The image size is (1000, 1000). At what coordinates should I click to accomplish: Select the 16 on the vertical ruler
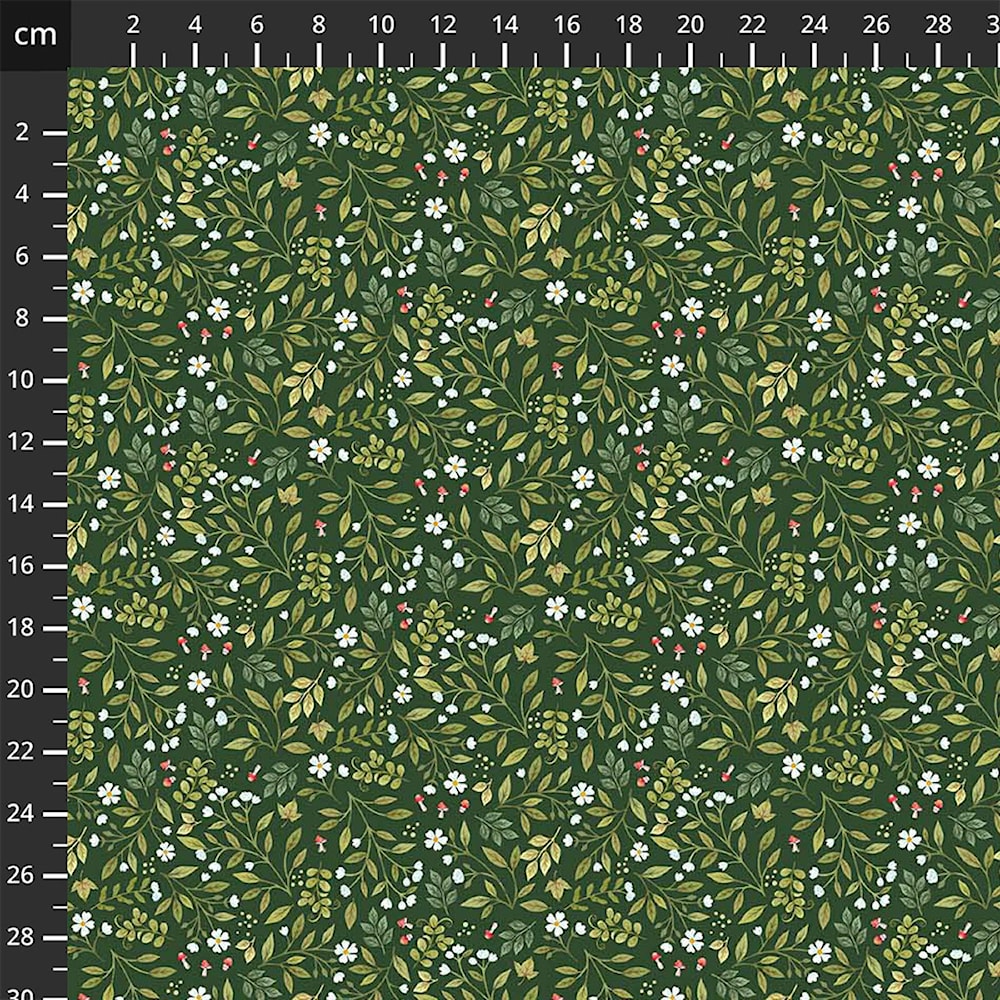pyautogui.click(x=20, y=566)
